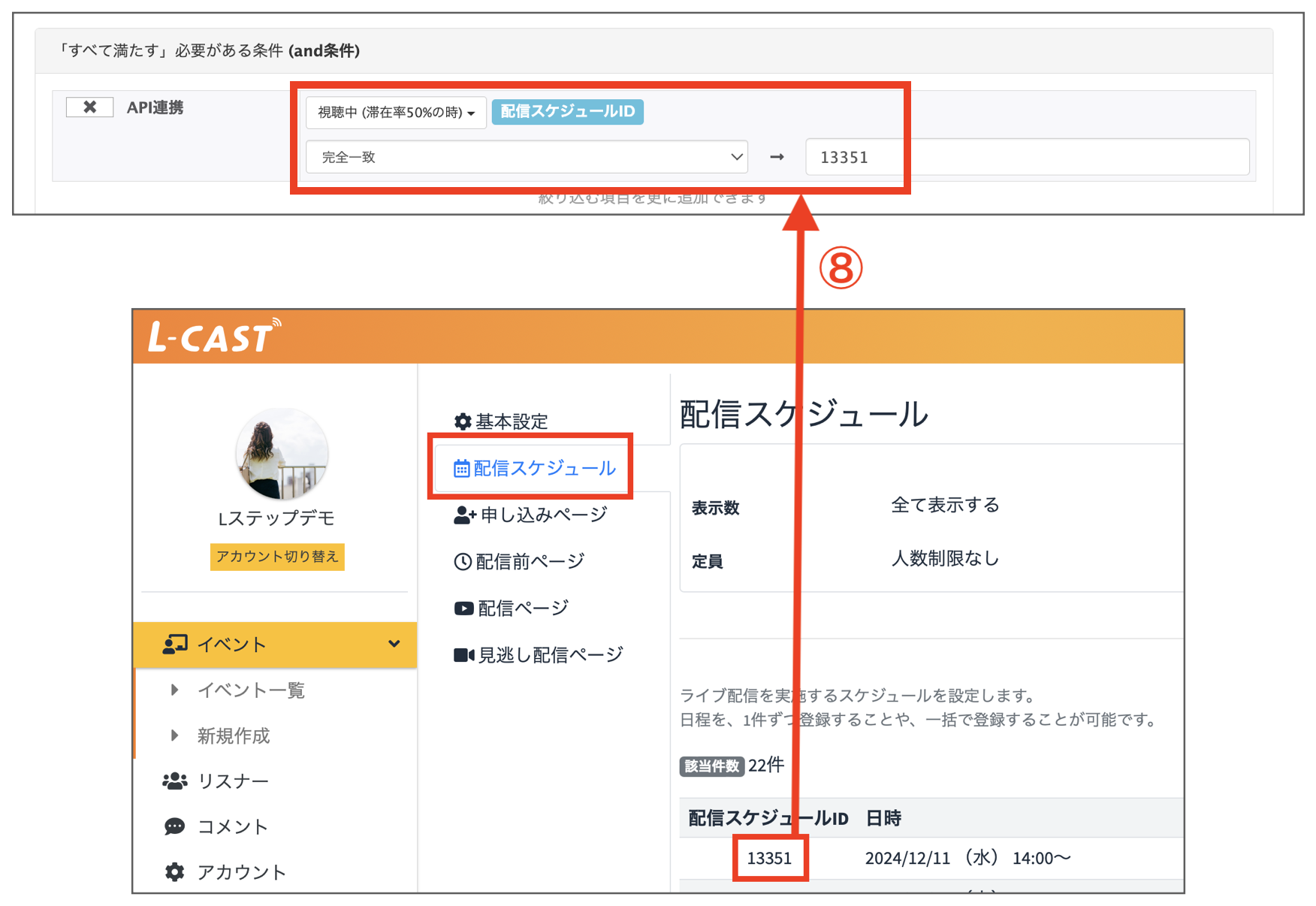Click the 13351 schedule ID value field
1316x906 pixels.
854,157
